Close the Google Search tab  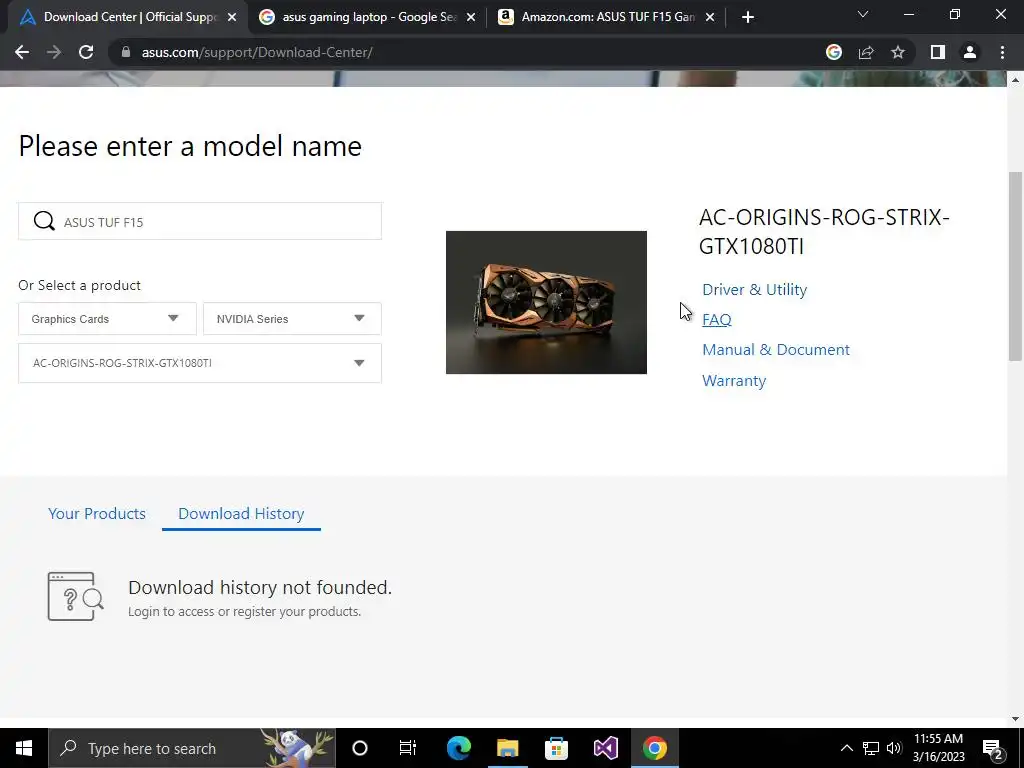[471, 17]
